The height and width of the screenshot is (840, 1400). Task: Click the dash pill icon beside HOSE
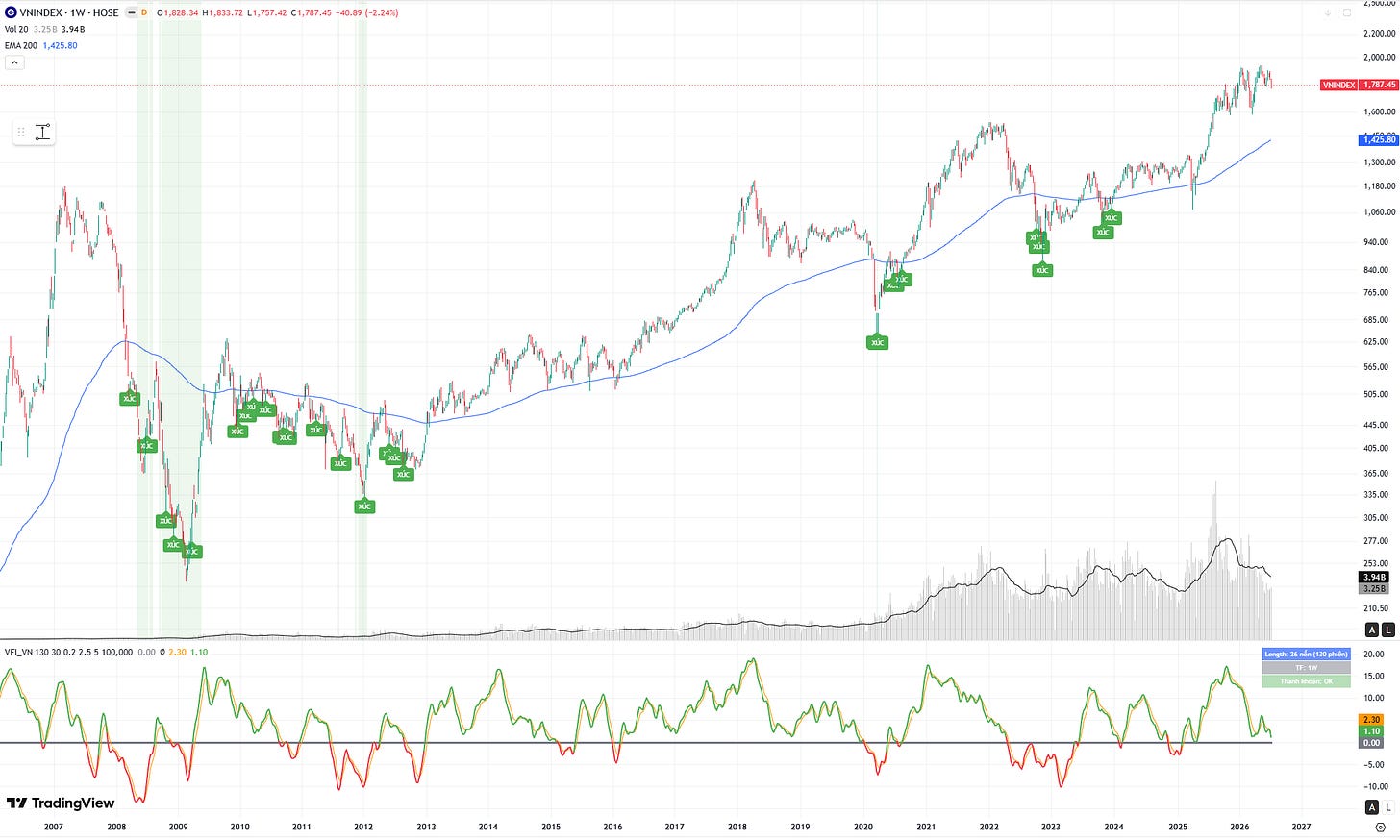132,12
